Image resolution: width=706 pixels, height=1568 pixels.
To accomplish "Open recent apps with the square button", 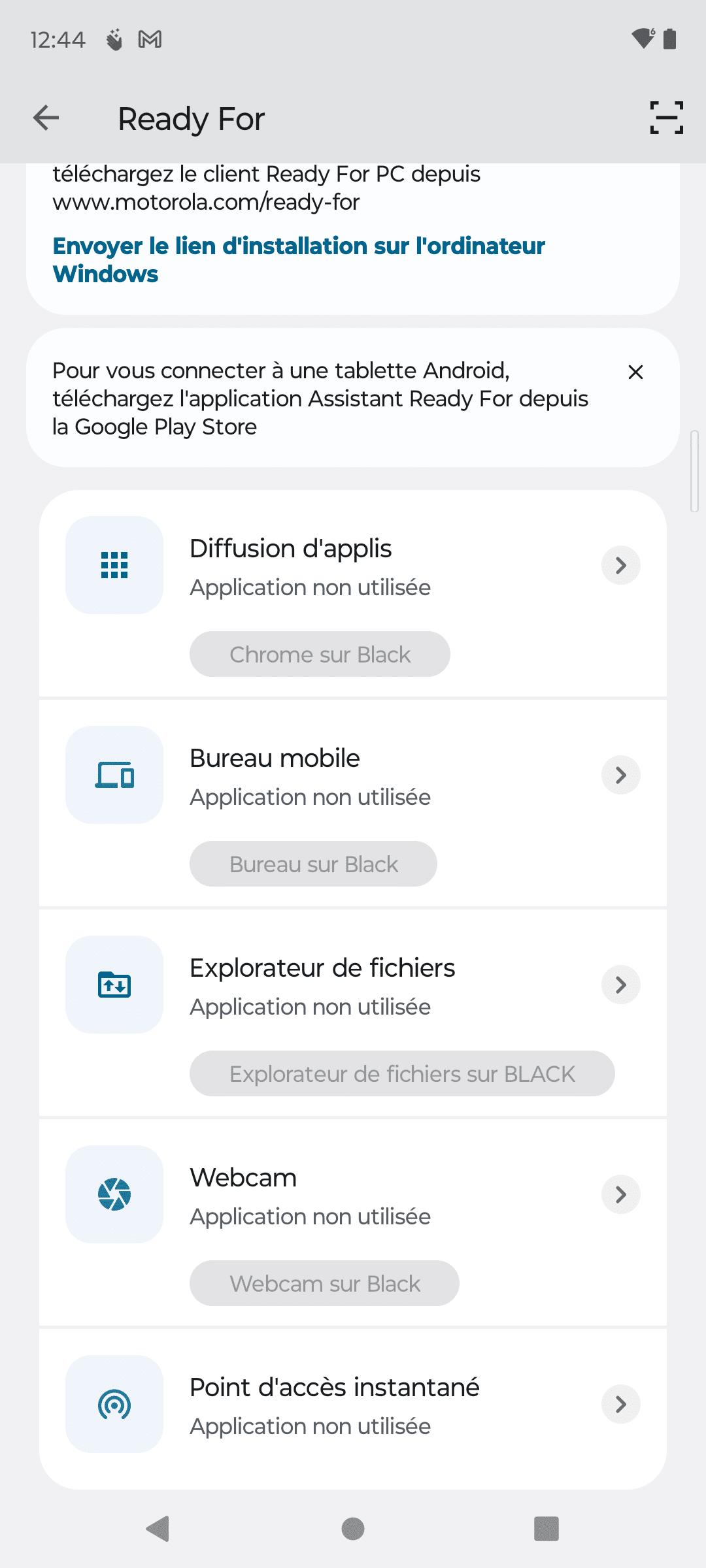I will (x=546, y=1529).
